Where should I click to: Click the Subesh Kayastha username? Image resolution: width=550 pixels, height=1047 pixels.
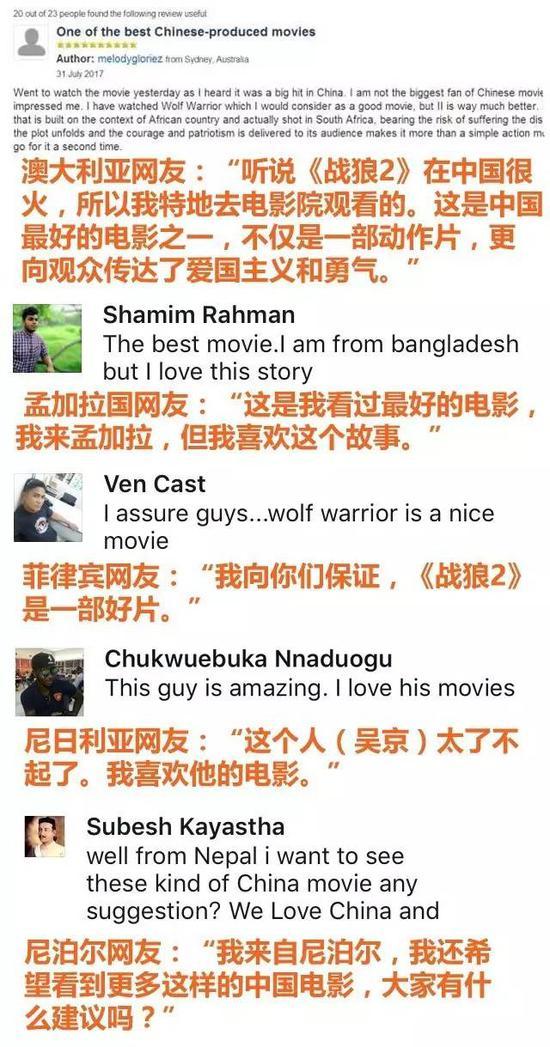[x=186, y=827]
